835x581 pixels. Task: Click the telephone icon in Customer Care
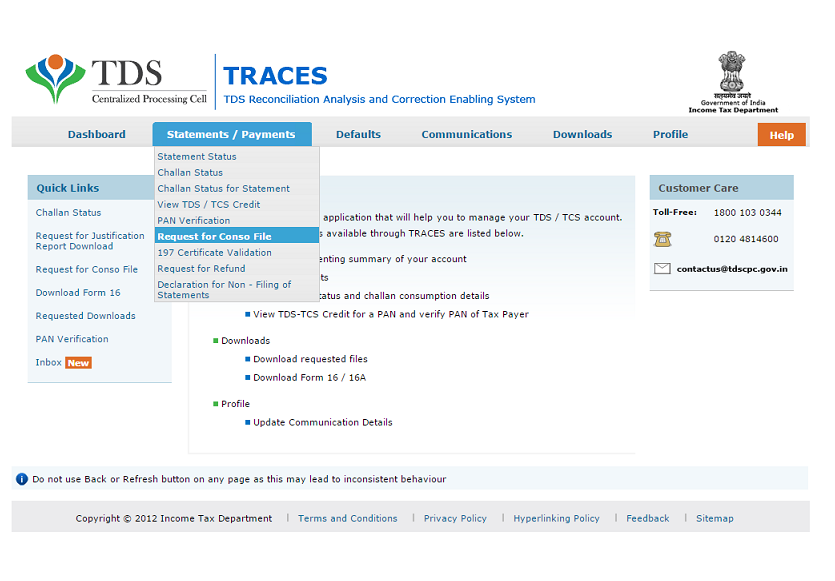click(x=662, y=240)
